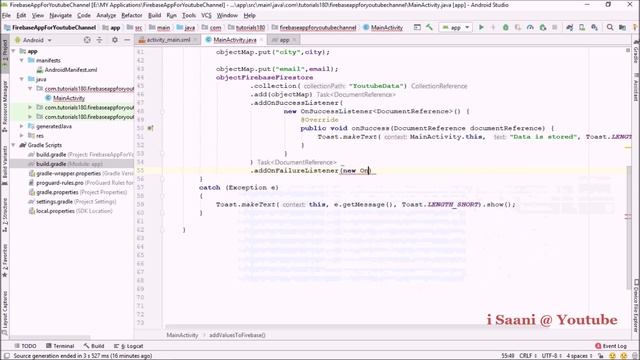Collapse the java folder node
Viewport: 640px width, 360px height.
(x=22, y=79)
